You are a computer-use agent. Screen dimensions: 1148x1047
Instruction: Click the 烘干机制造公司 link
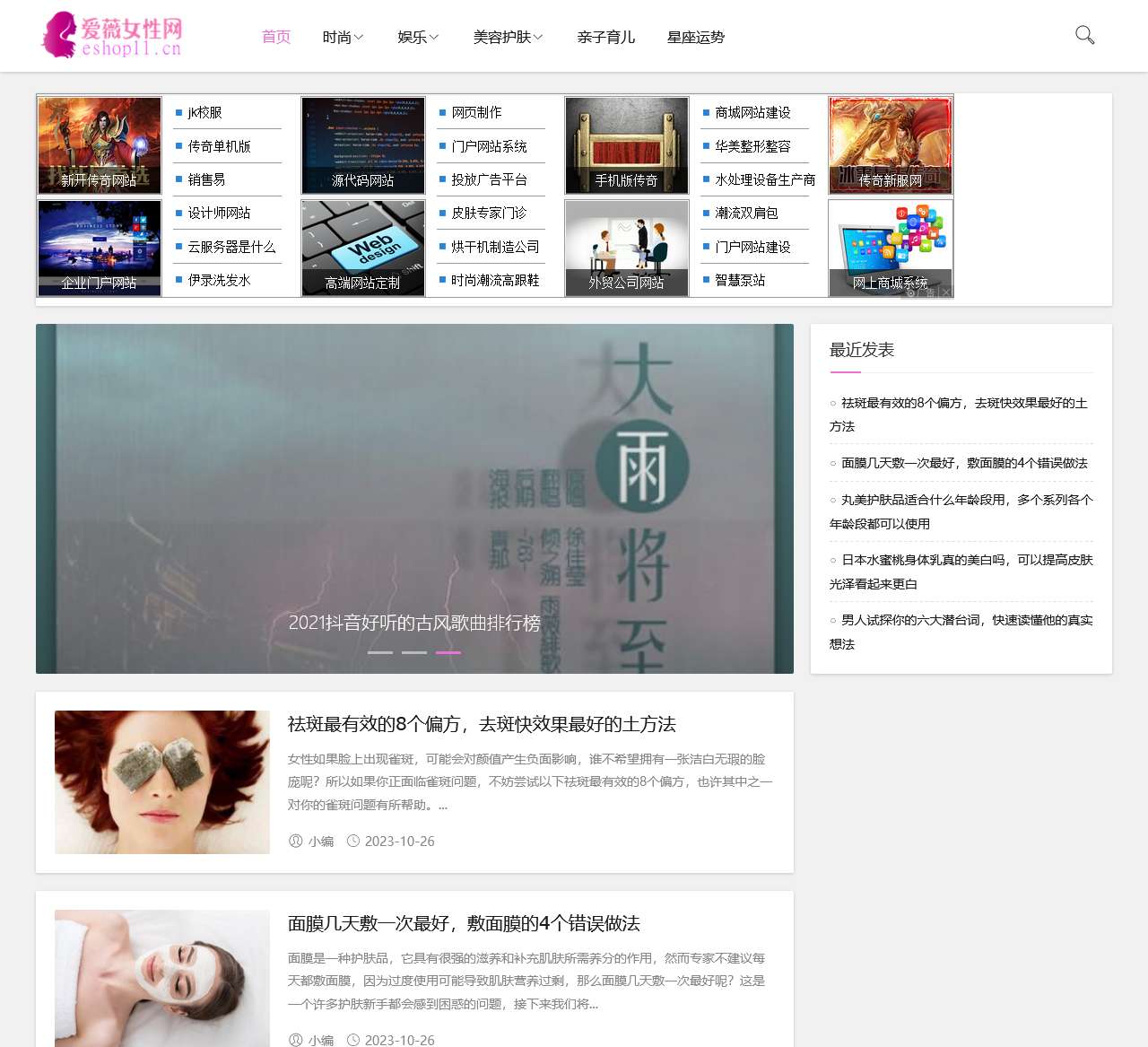point(495,247)
